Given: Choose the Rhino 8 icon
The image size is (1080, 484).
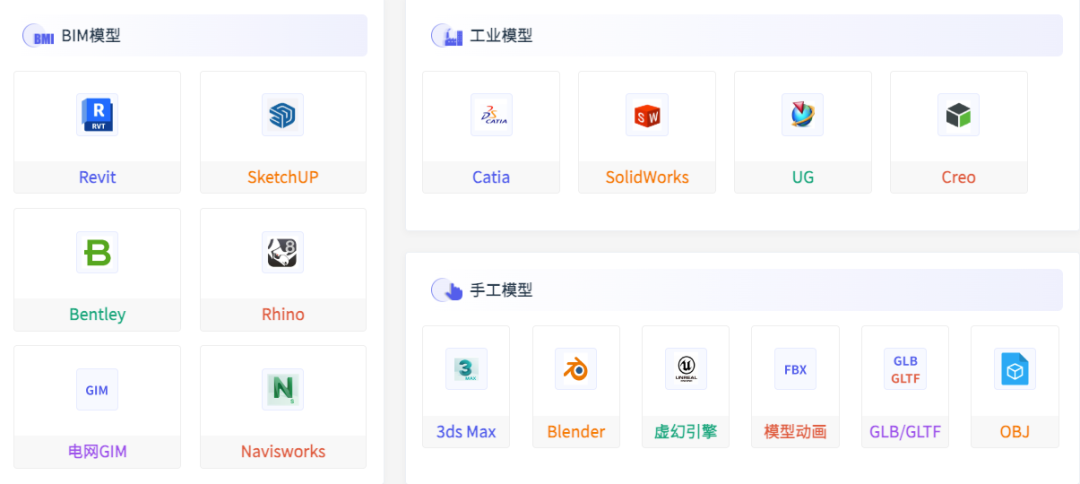Looking at the screenshot, I should pos(283,252).
